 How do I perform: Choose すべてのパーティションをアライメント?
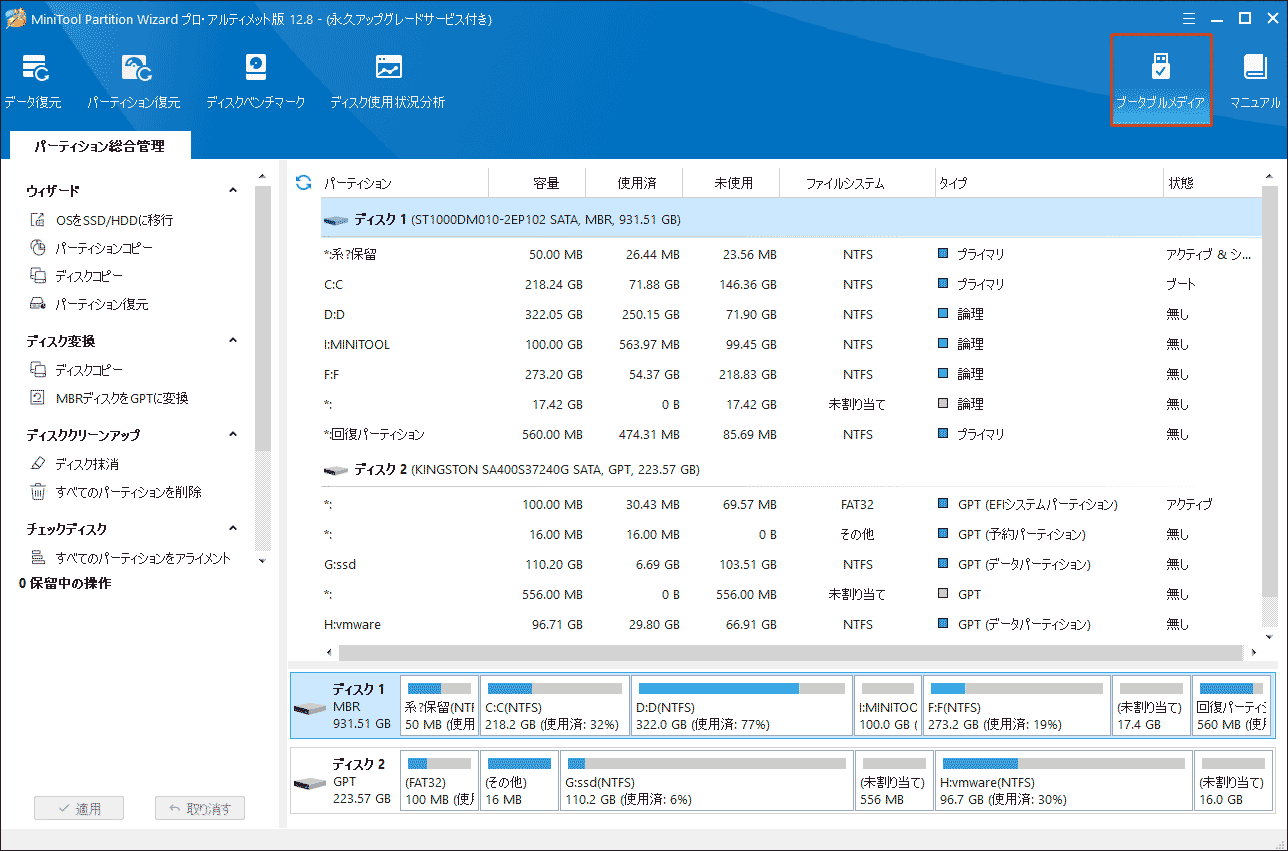131,558
